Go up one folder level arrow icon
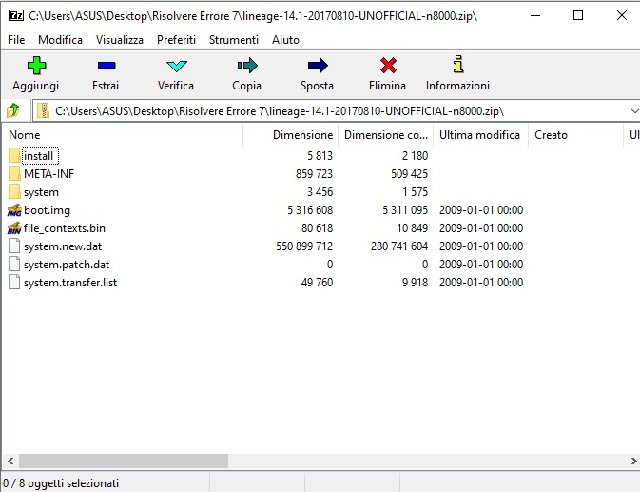This screenshot has width=640, height=492. coord(13,111)
